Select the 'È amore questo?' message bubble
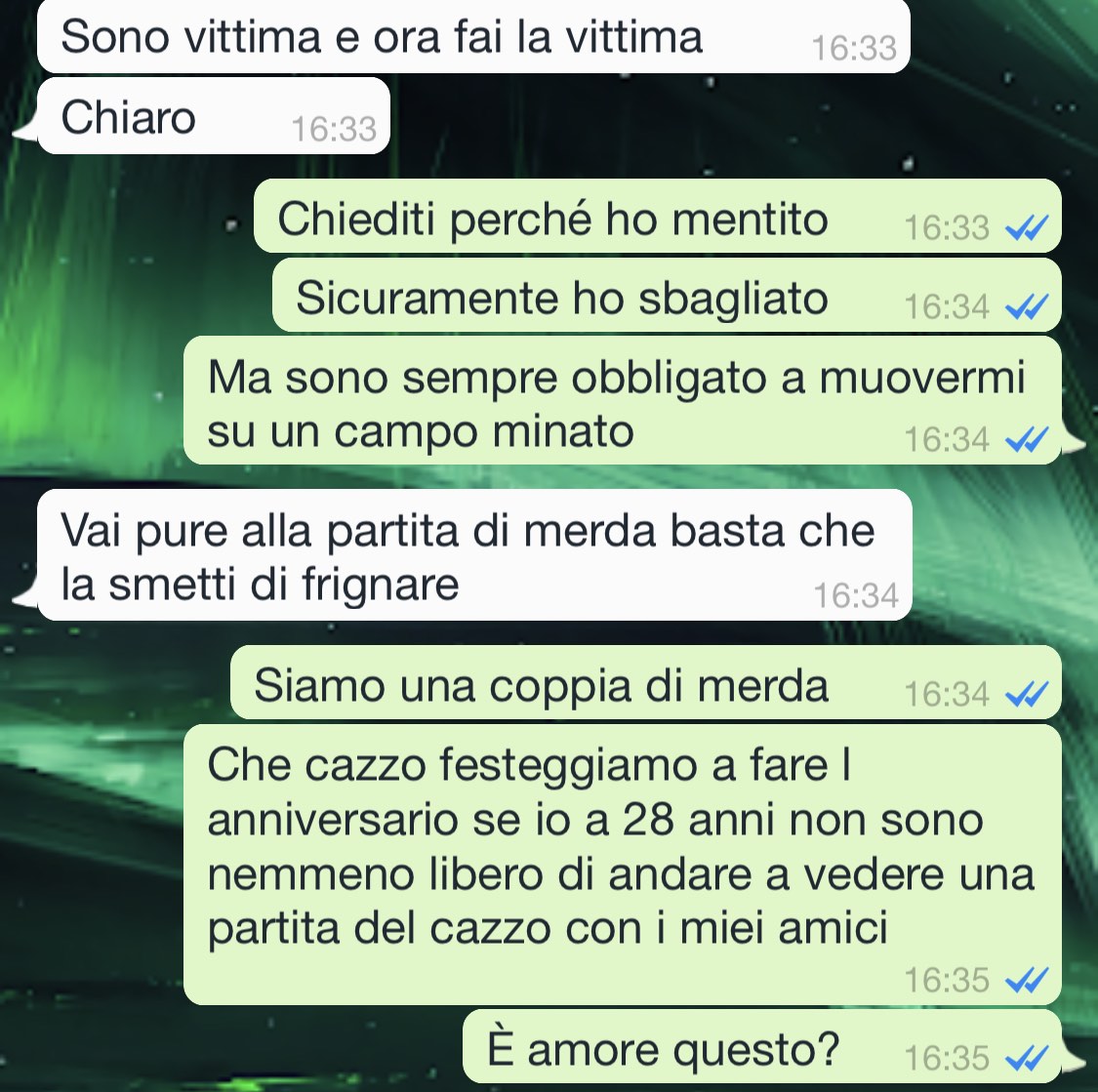Image resolution: width=1098 pixels, height=1092 pixels. [x=762, y=1047]
